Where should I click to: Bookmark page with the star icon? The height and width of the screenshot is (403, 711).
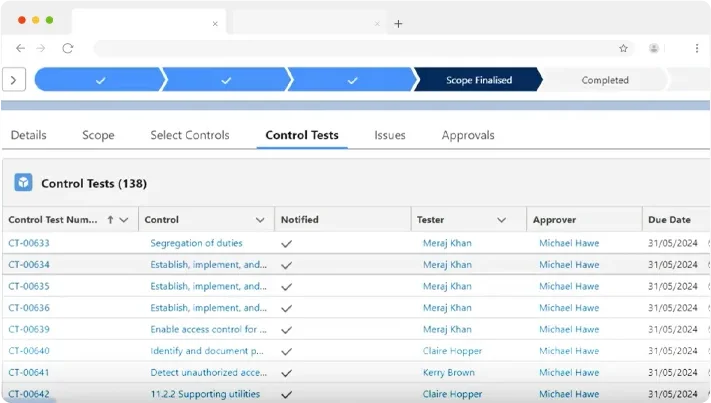623,48
